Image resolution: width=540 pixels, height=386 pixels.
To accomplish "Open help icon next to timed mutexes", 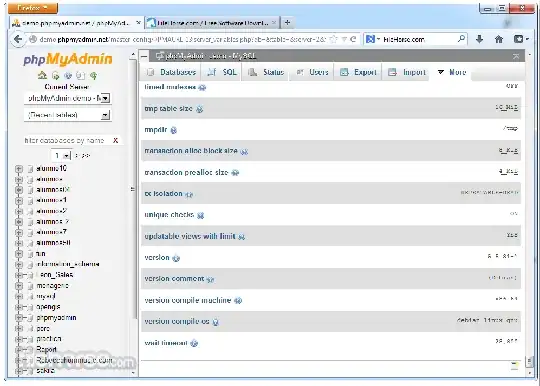I will tap(202, 87).
